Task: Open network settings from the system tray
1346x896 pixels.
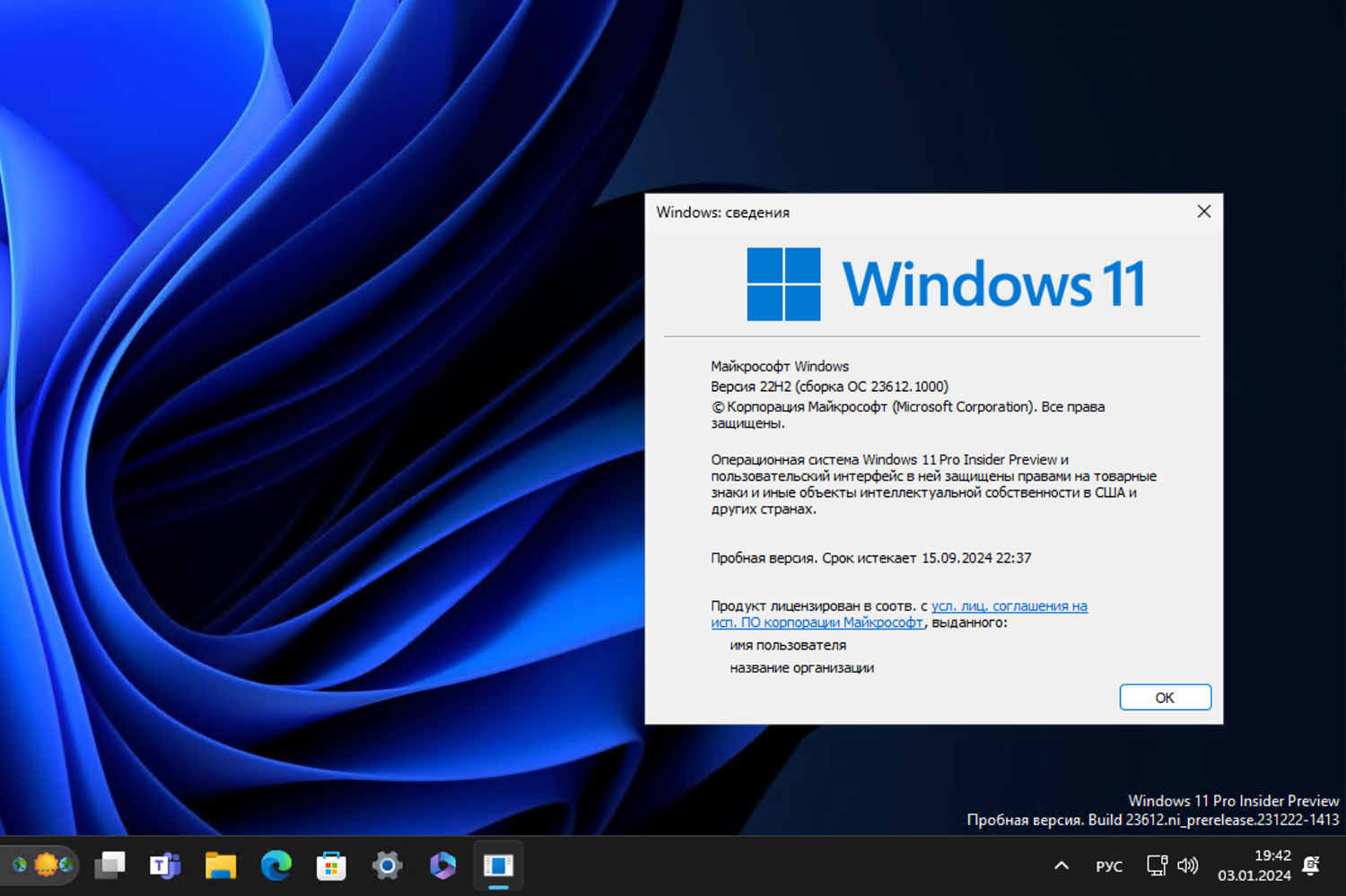Action: 1156,865
